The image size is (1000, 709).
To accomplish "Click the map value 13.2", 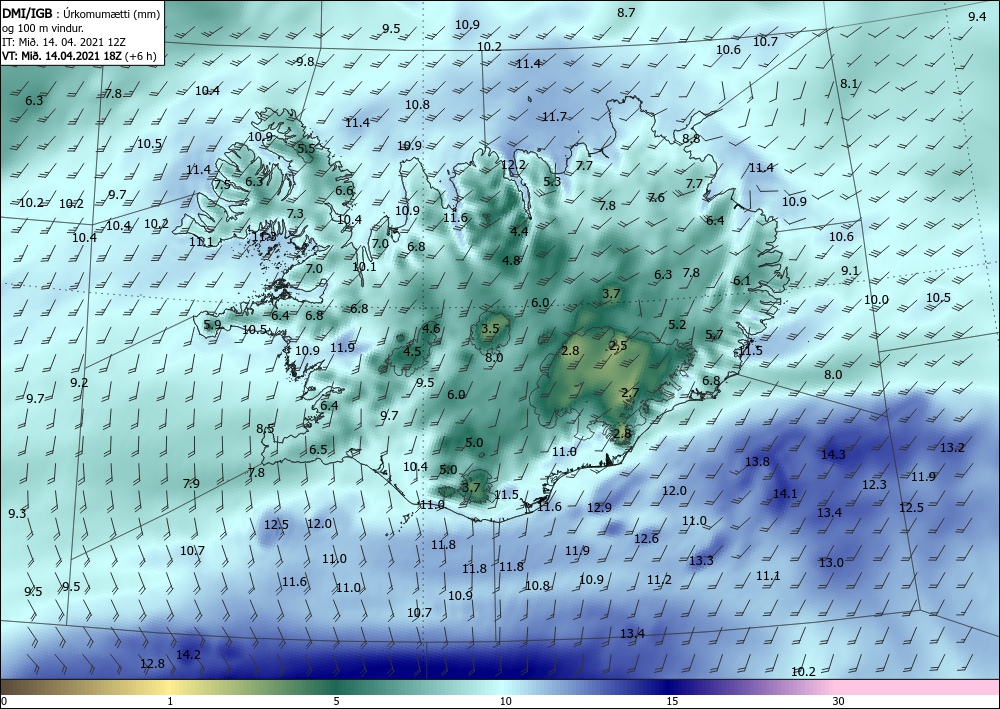I will coord(952,448).
